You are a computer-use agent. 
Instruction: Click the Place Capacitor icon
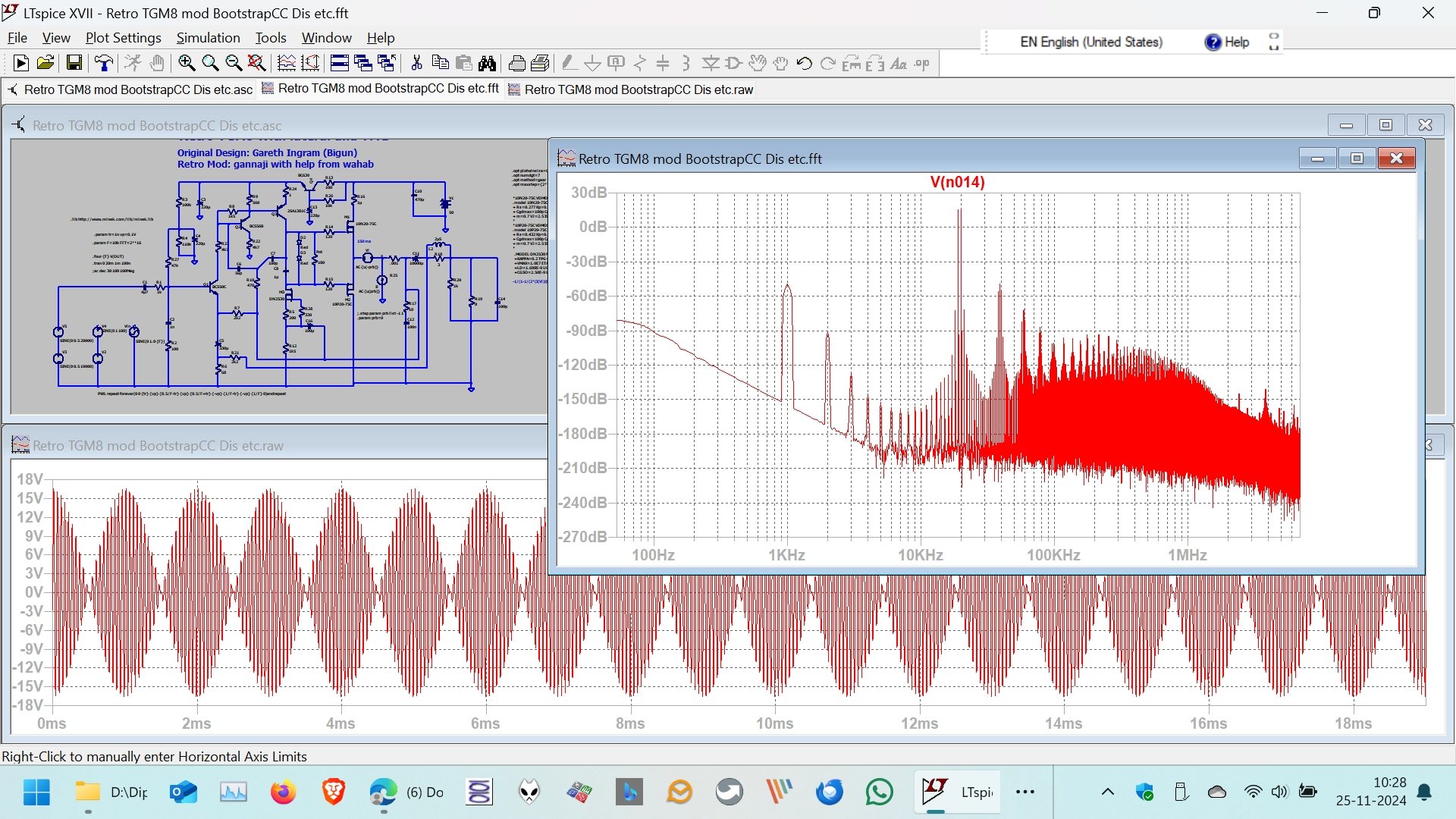[x=663, y=64]
